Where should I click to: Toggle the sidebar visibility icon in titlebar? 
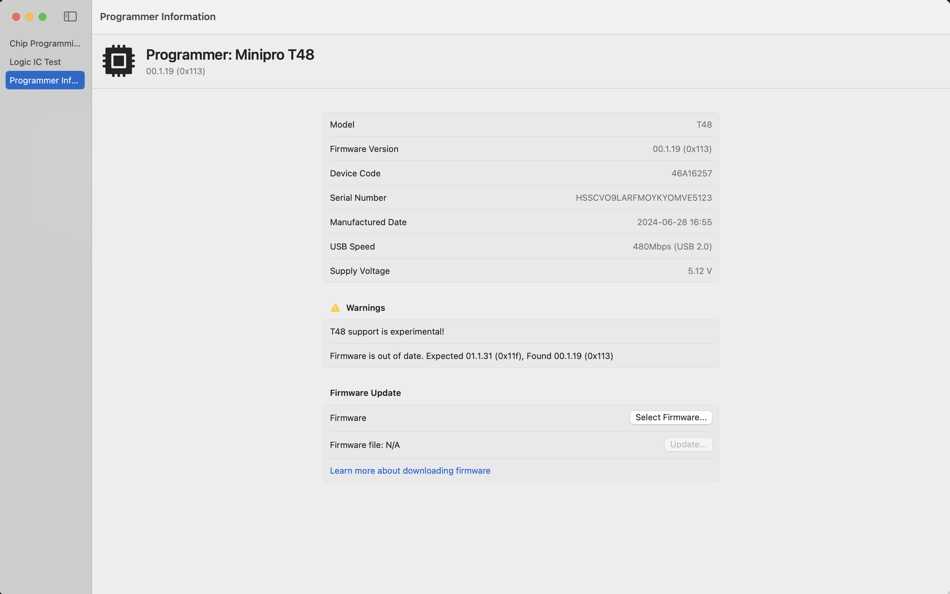(69, 15)
